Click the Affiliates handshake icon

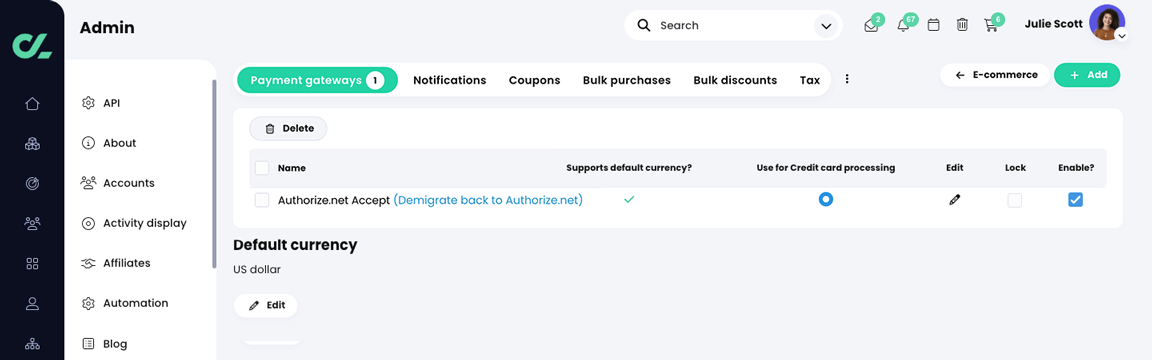(x=88, y=263)
